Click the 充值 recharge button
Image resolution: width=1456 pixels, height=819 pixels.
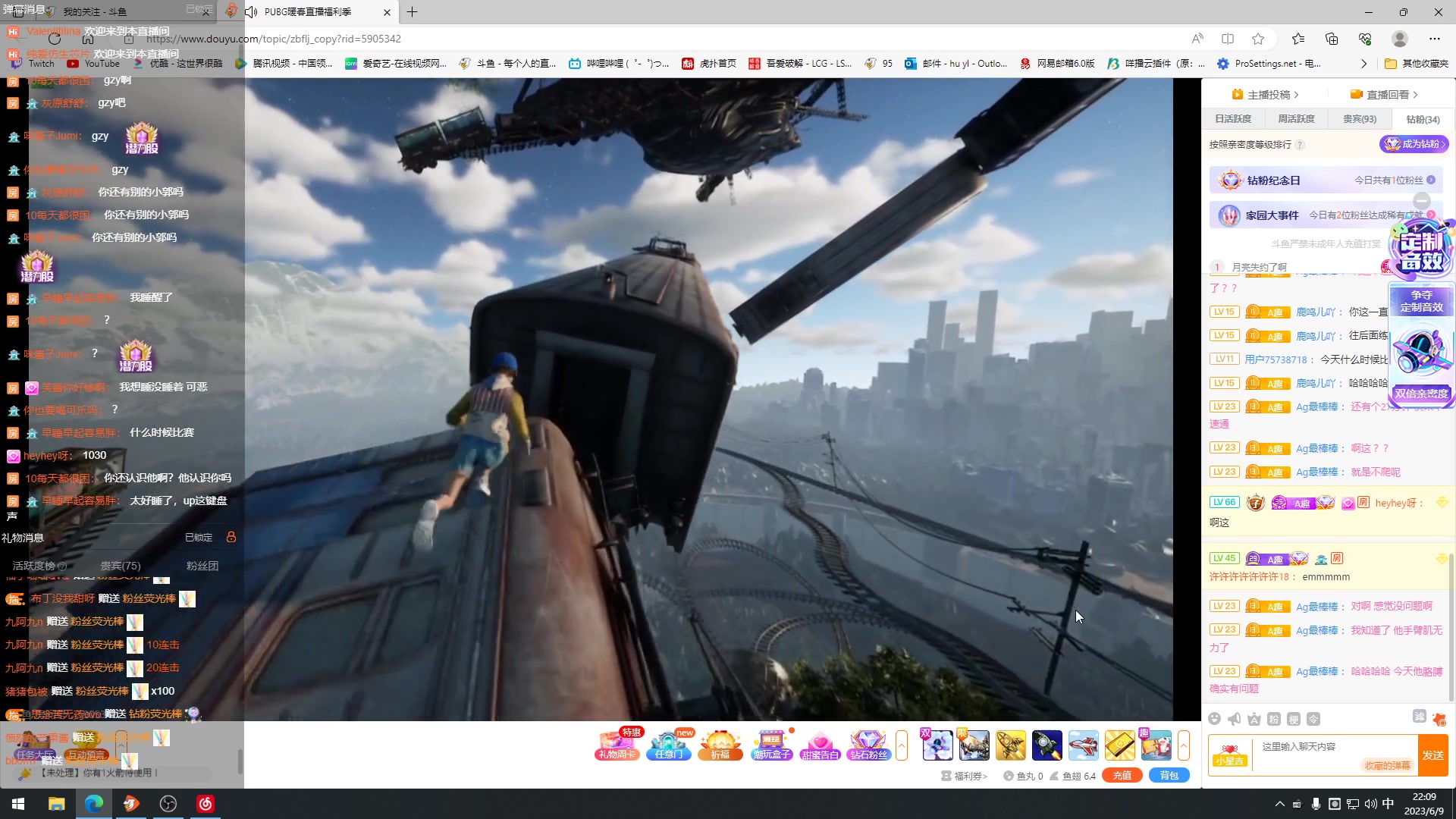(1122, 776)
